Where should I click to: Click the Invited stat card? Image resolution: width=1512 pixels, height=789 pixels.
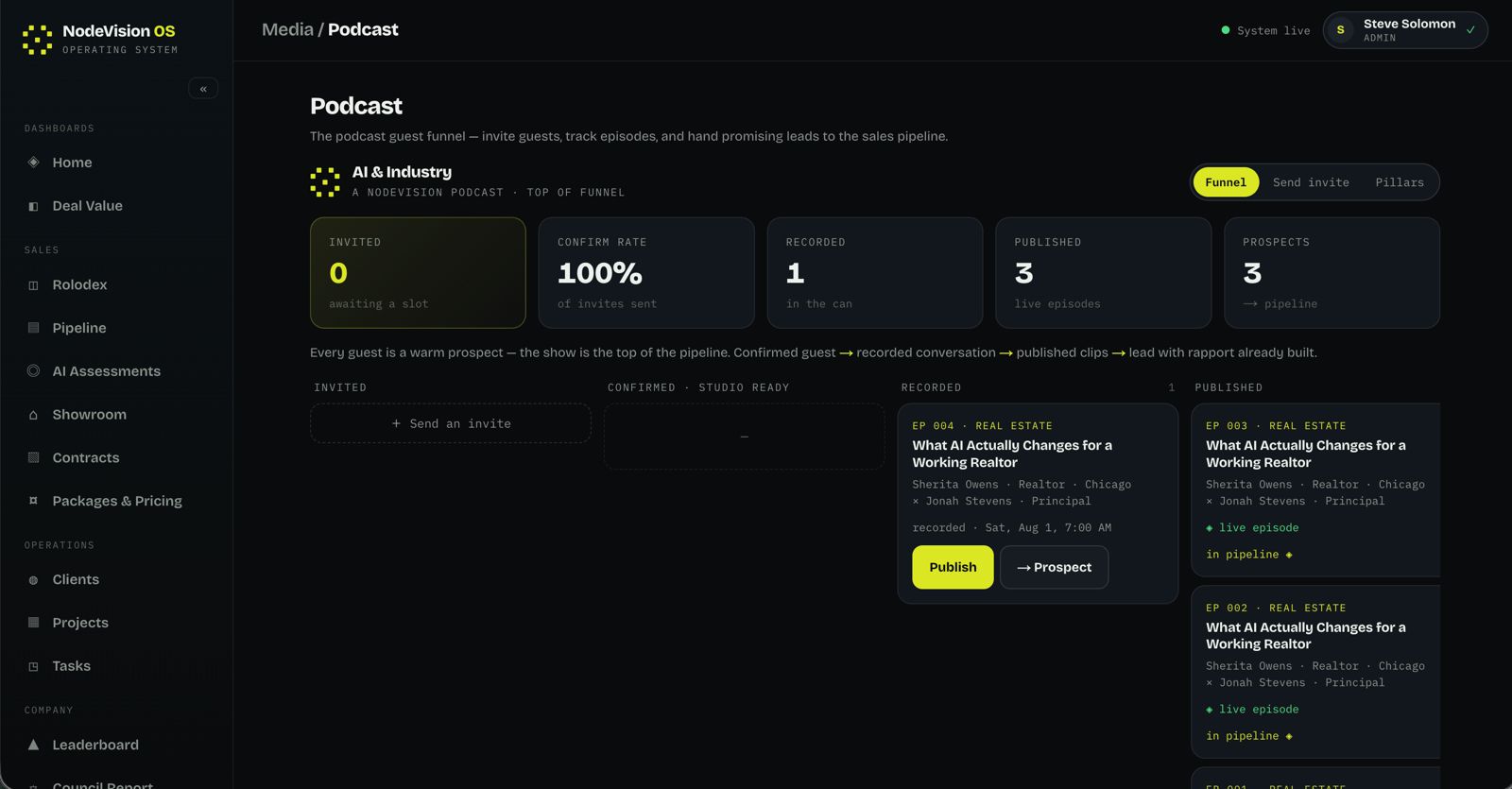tap(418, 273)
